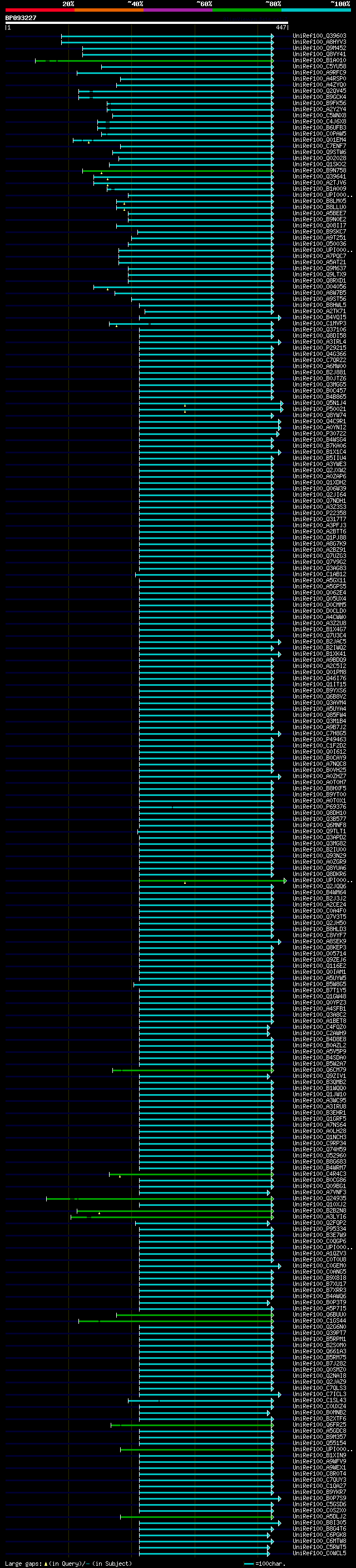The image size is (356, 1568).
Task: Click the UniRef100_B0P7S9 hit
Action: tap(319, 1498)
